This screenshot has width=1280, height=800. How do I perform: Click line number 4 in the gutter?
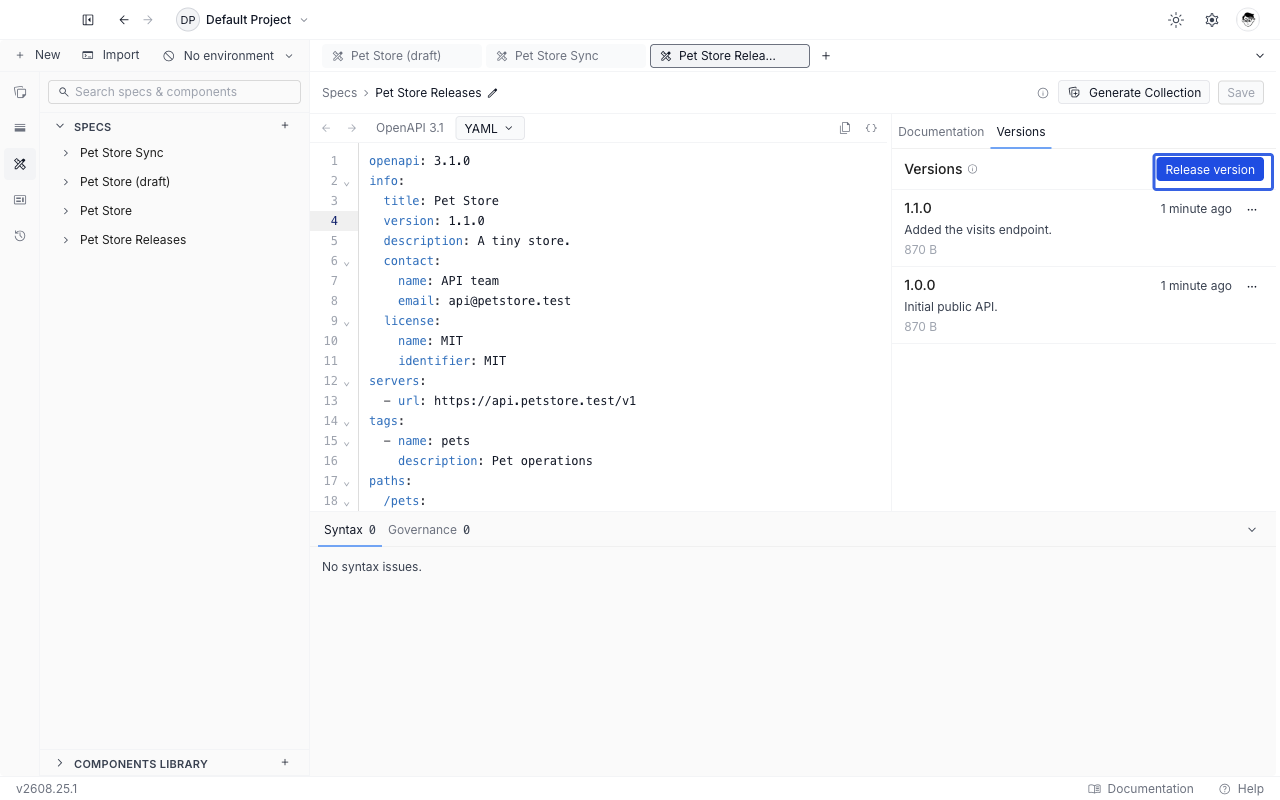point(334,221)
